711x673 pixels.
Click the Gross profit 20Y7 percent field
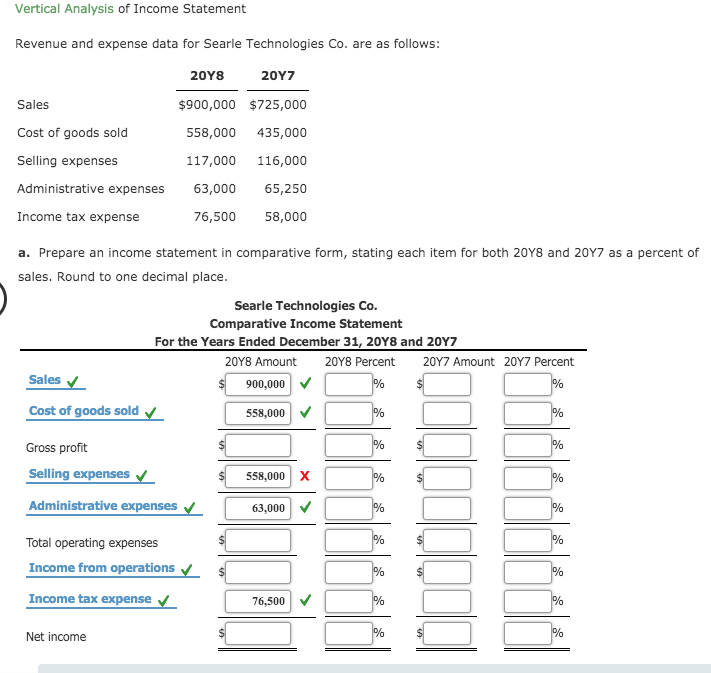point(528,445)
